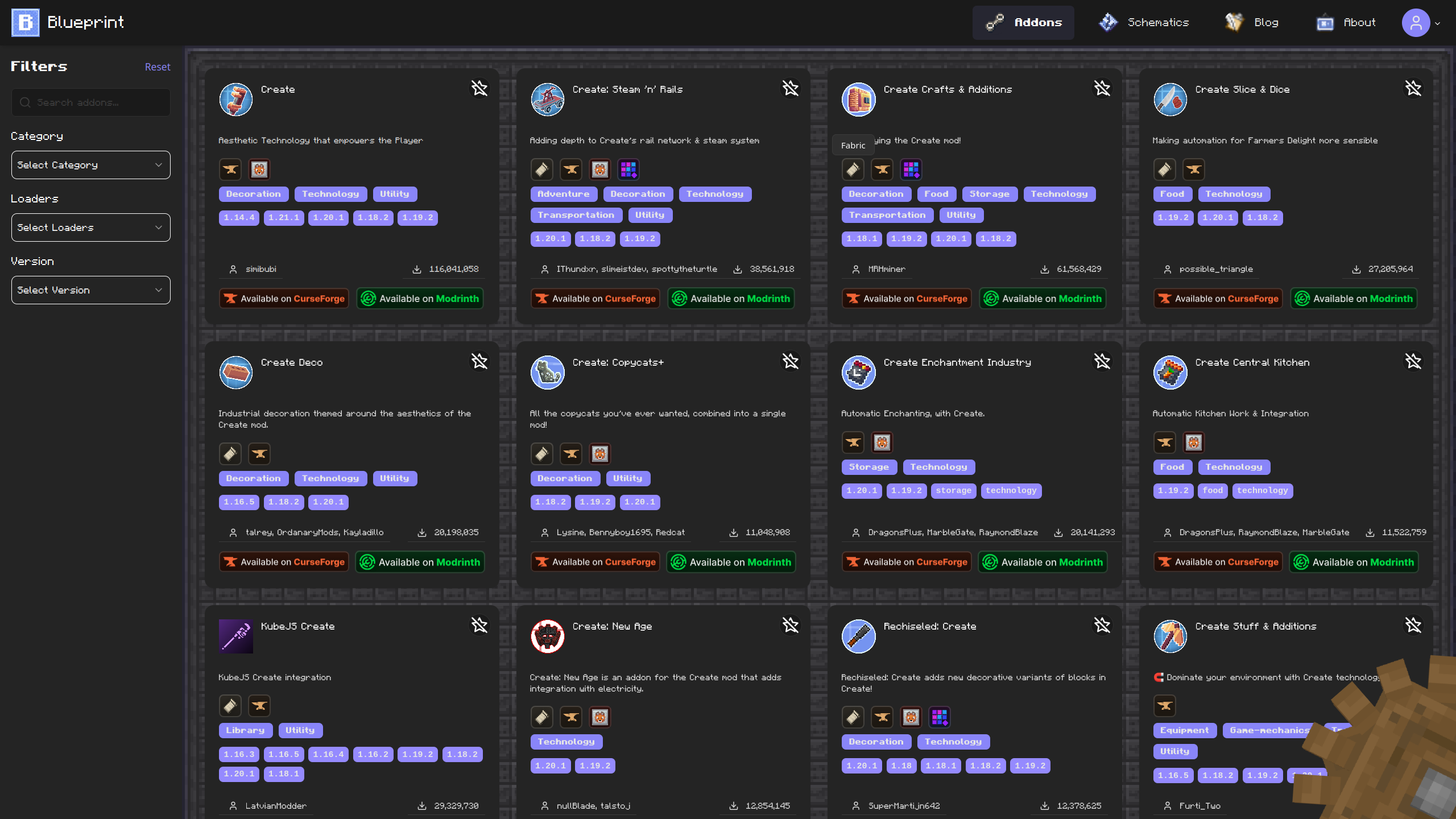
Task: Open the Select Loaders dropdown
Action: (91, 227)
